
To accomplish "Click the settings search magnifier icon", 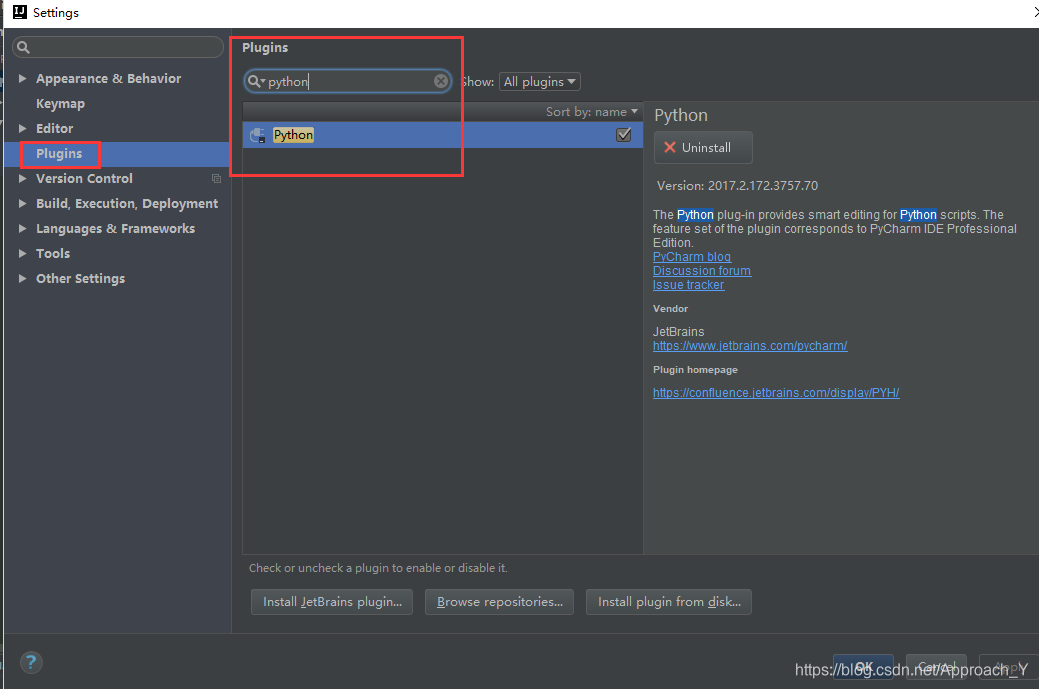I will pos(23,47).
